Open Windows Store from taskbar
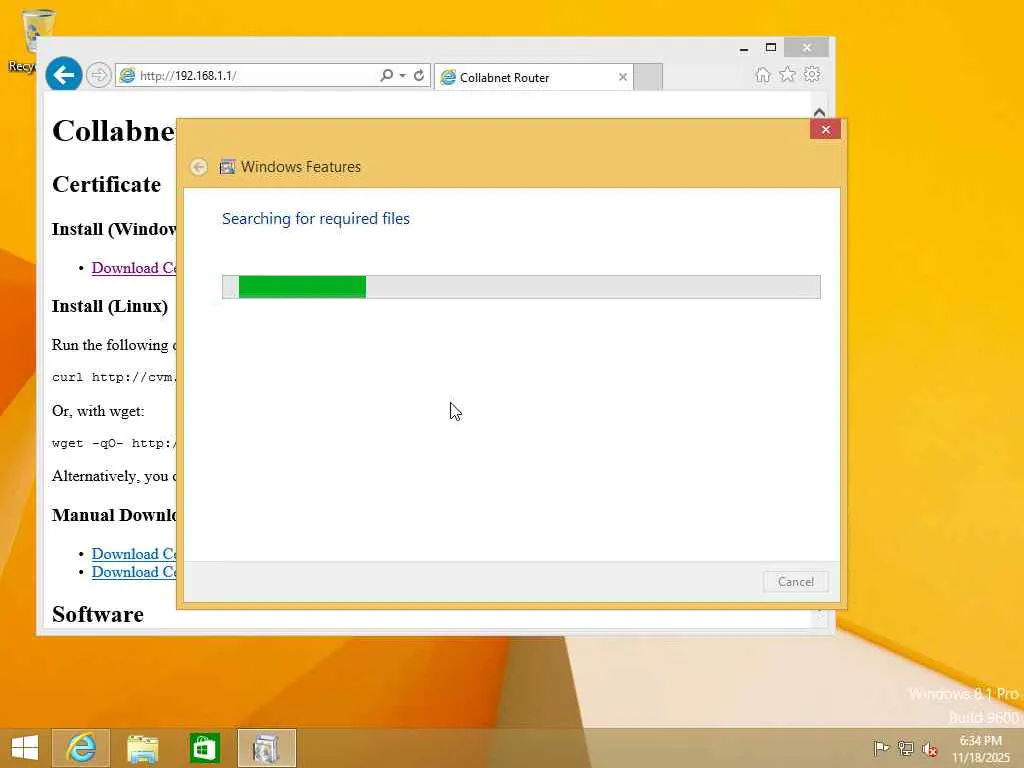The height and width of the screenshot is (768, 1024). coord(204,748)
